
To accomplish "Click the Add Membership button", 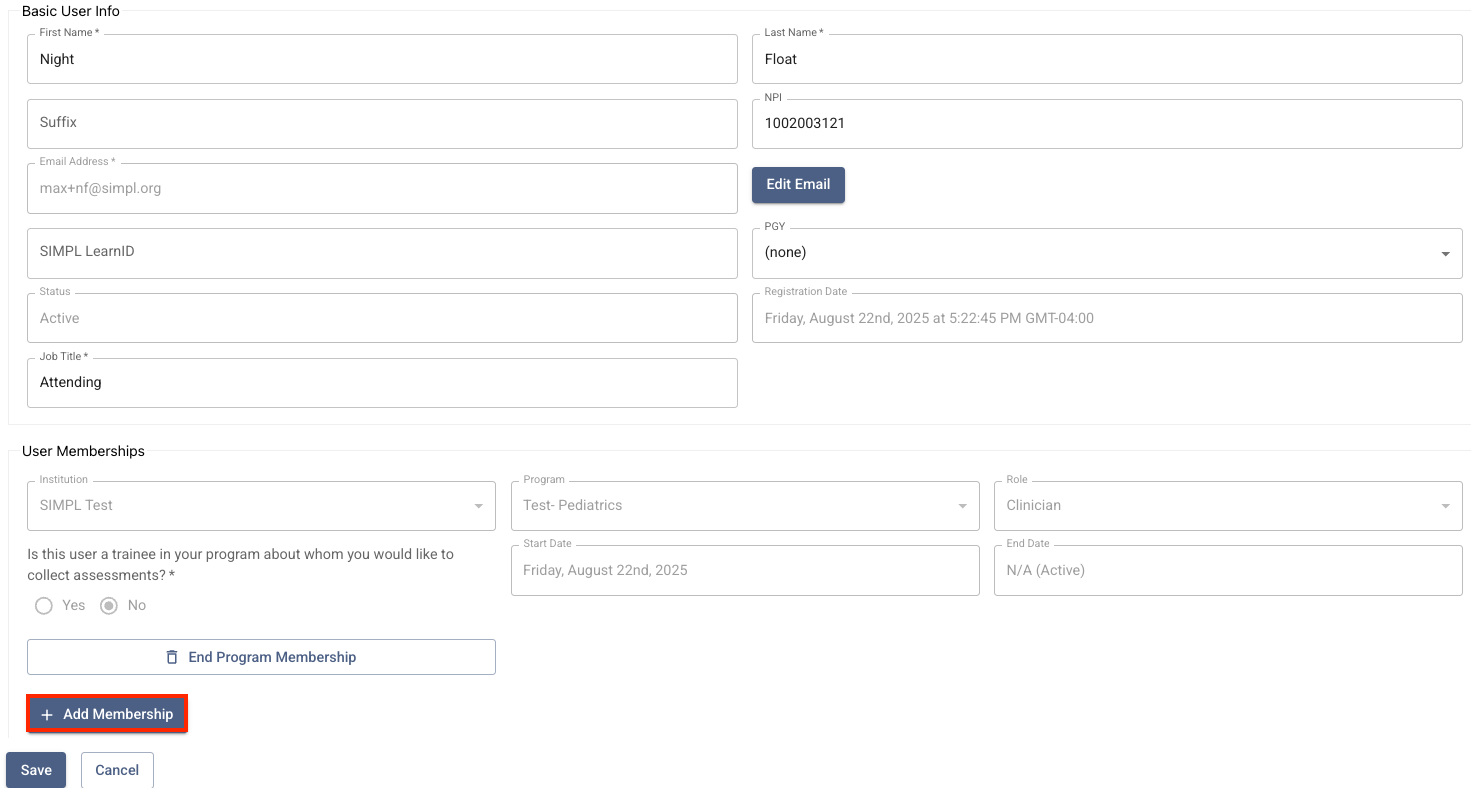I will [x=107, y=714].
